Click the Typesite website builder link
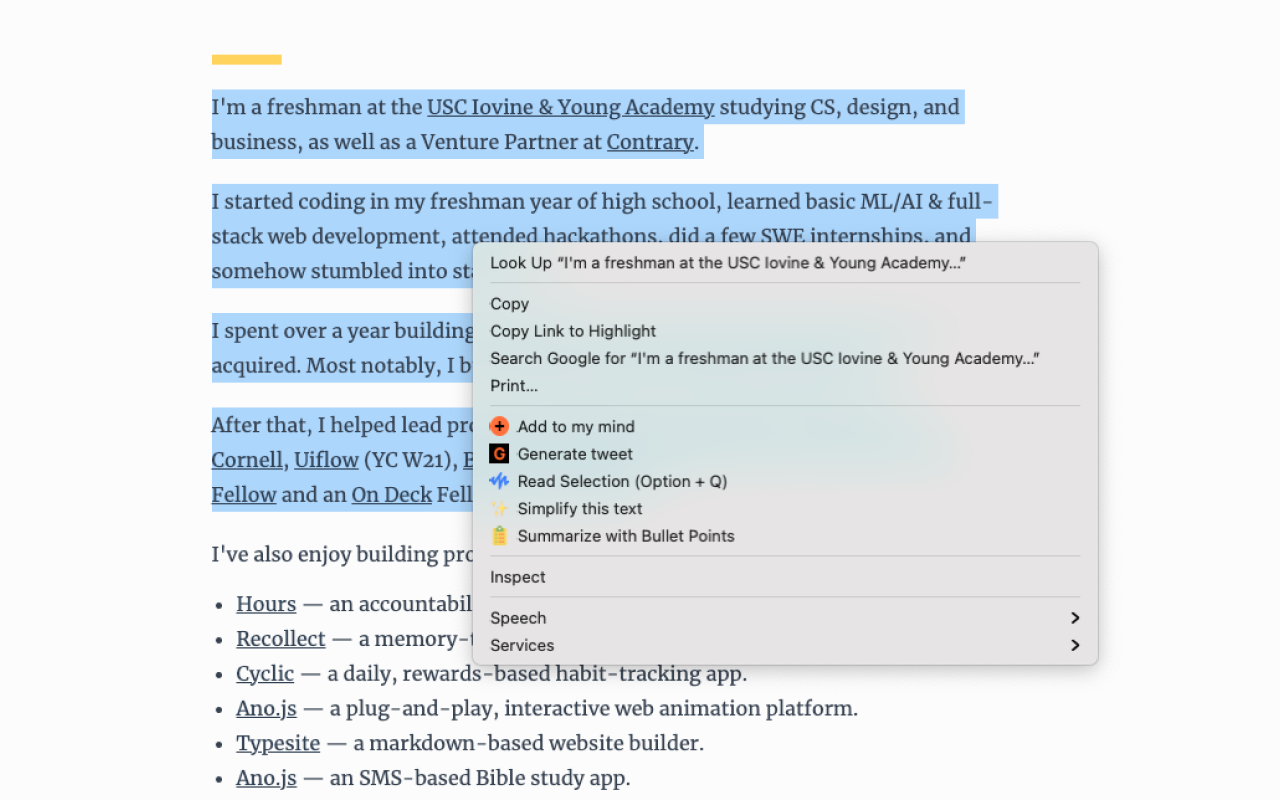The height and width of the screenshot is (800, 1280). (278, 743)
